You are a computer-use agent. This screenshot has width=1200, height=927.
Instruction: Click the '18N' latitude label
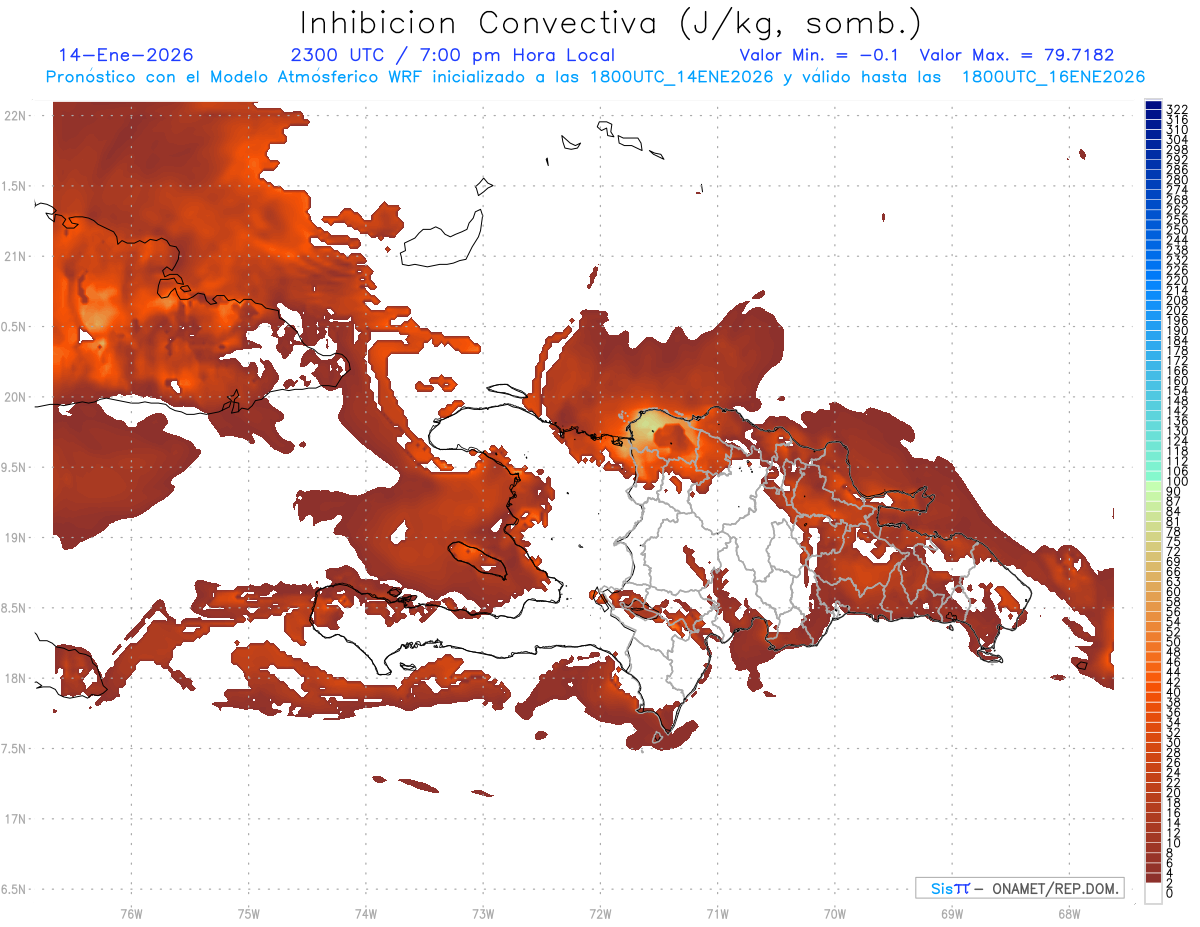pyautogui.click(x=17, y=678)
